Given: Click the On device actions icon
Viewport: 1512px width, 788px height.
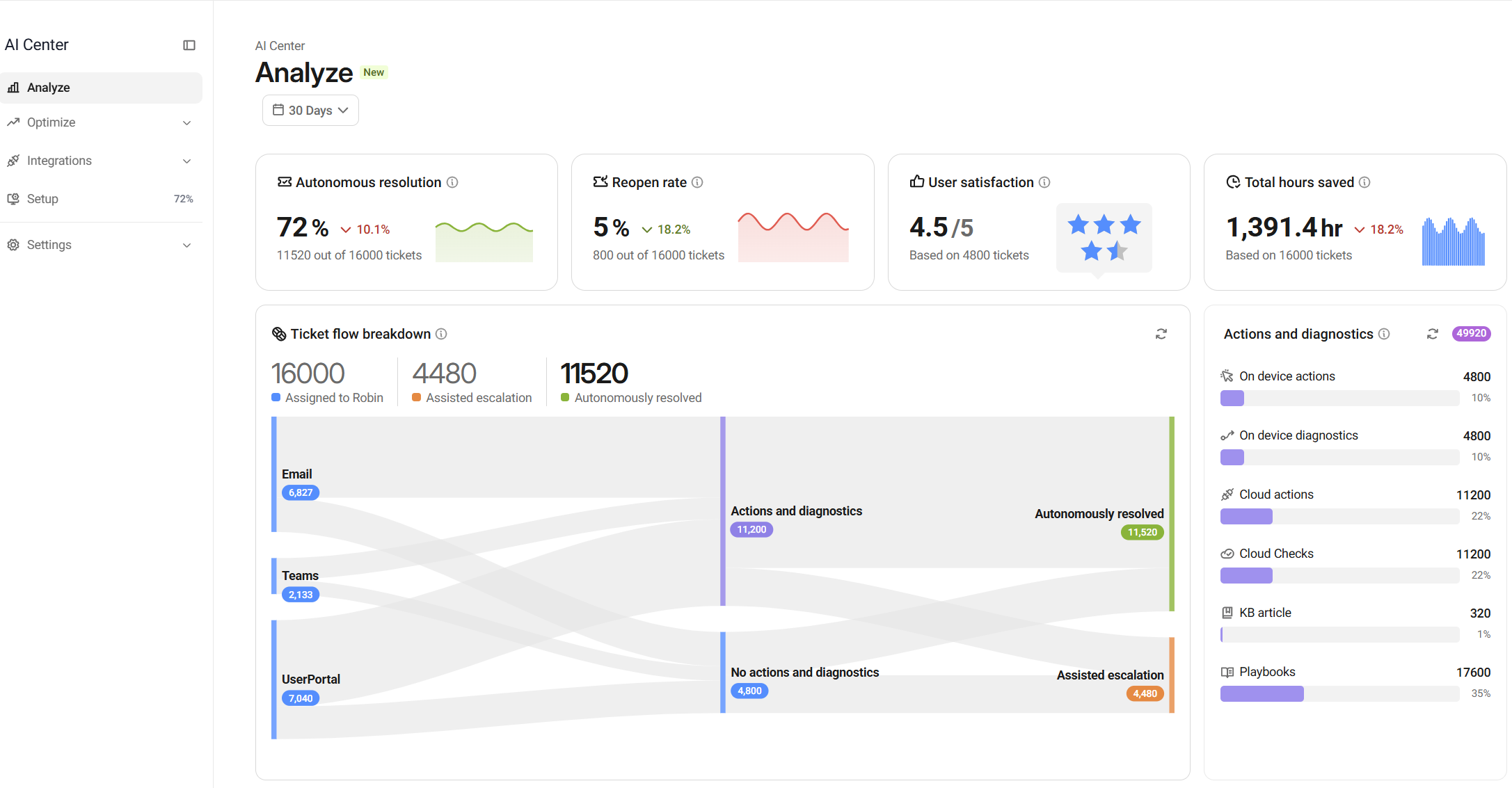Looking at the screenshot, I should (x=1227, y=376).
